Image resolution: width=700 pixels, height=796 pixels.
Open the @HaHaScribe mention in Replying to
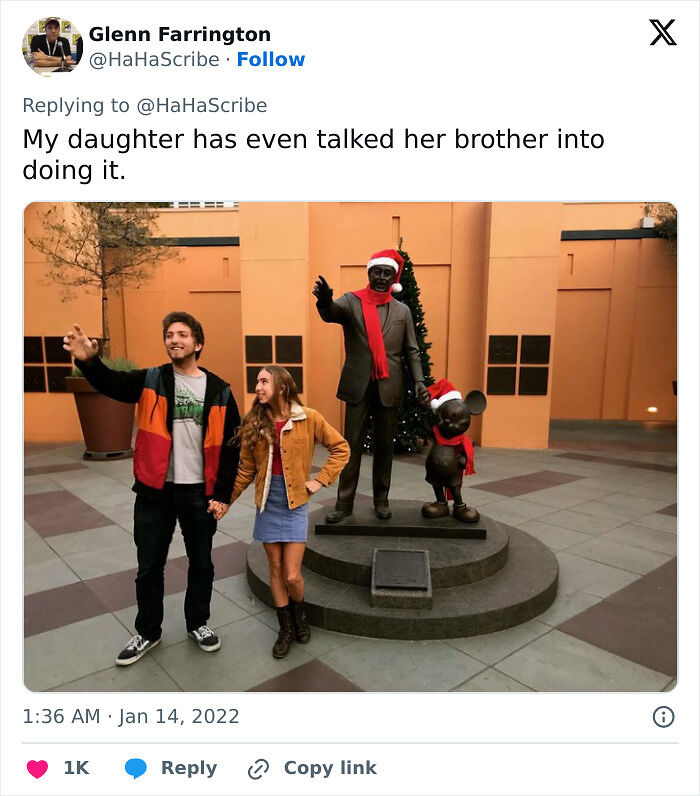point(202,106)
